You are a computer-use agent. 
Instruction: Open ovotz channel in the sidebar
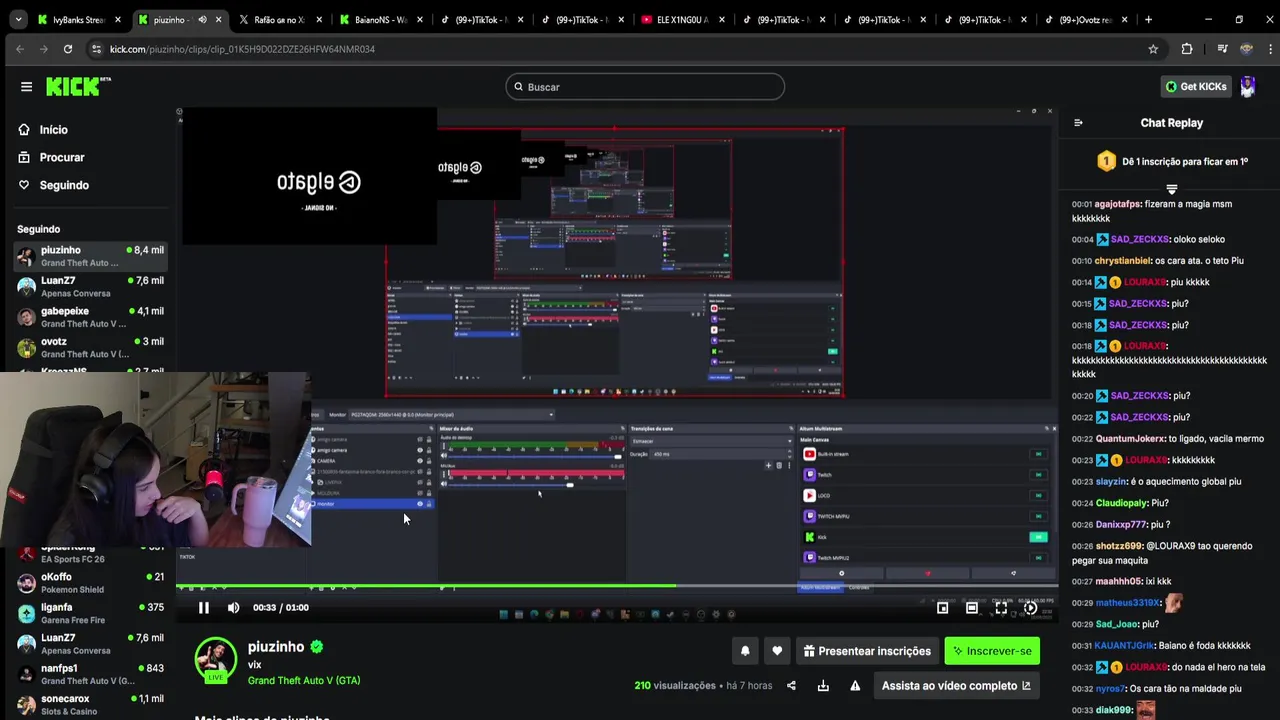coord(88,347)
